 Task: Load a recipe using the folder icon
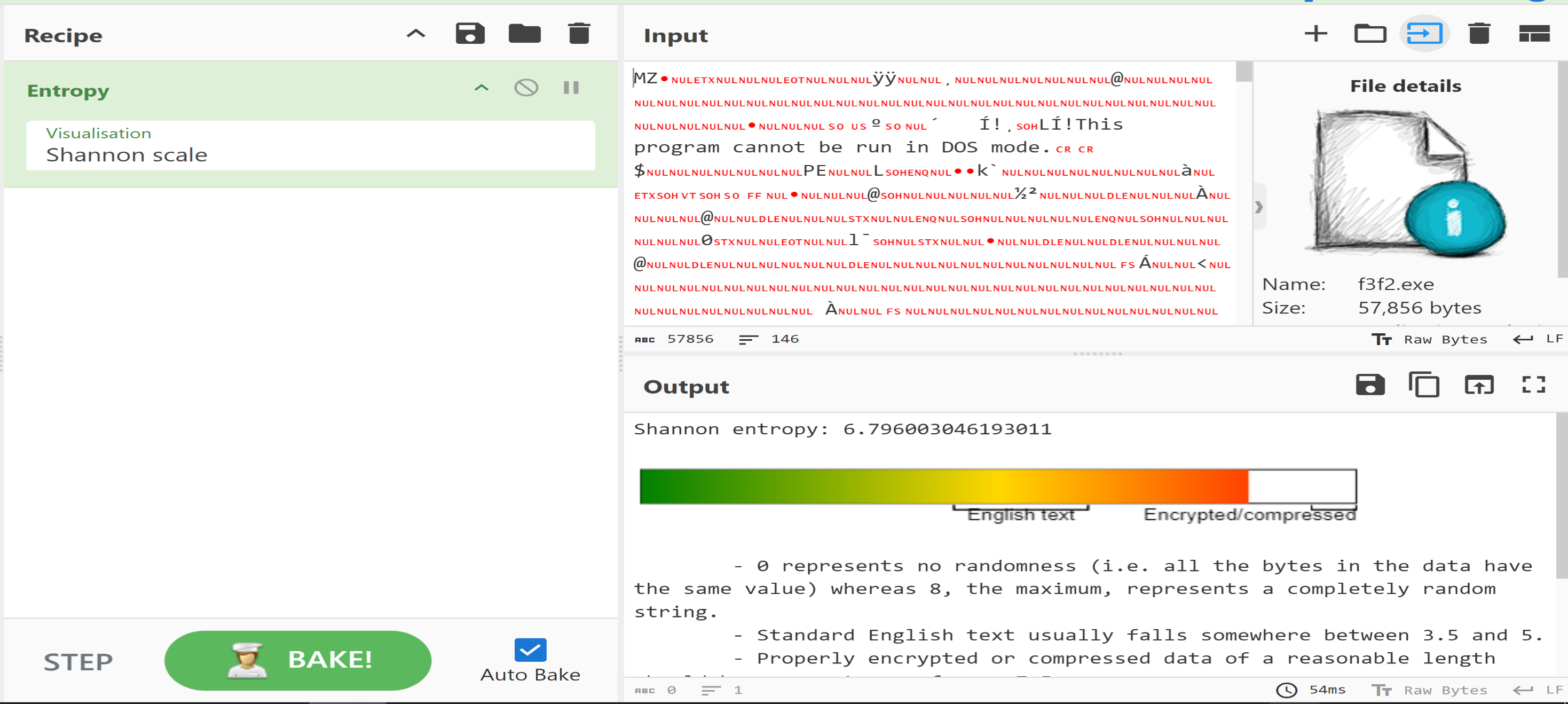(524, 34)
